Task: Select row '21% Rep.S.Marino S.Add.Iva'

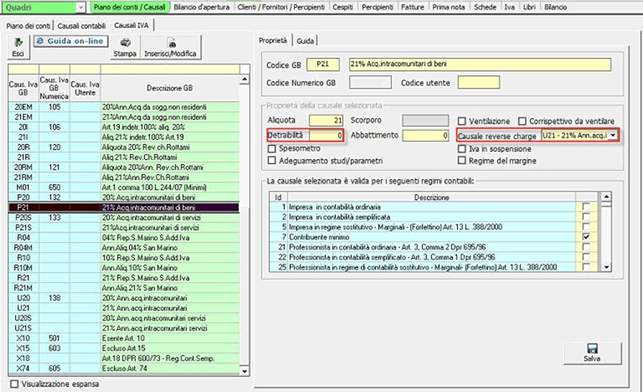Action: (x=123, y=278)
